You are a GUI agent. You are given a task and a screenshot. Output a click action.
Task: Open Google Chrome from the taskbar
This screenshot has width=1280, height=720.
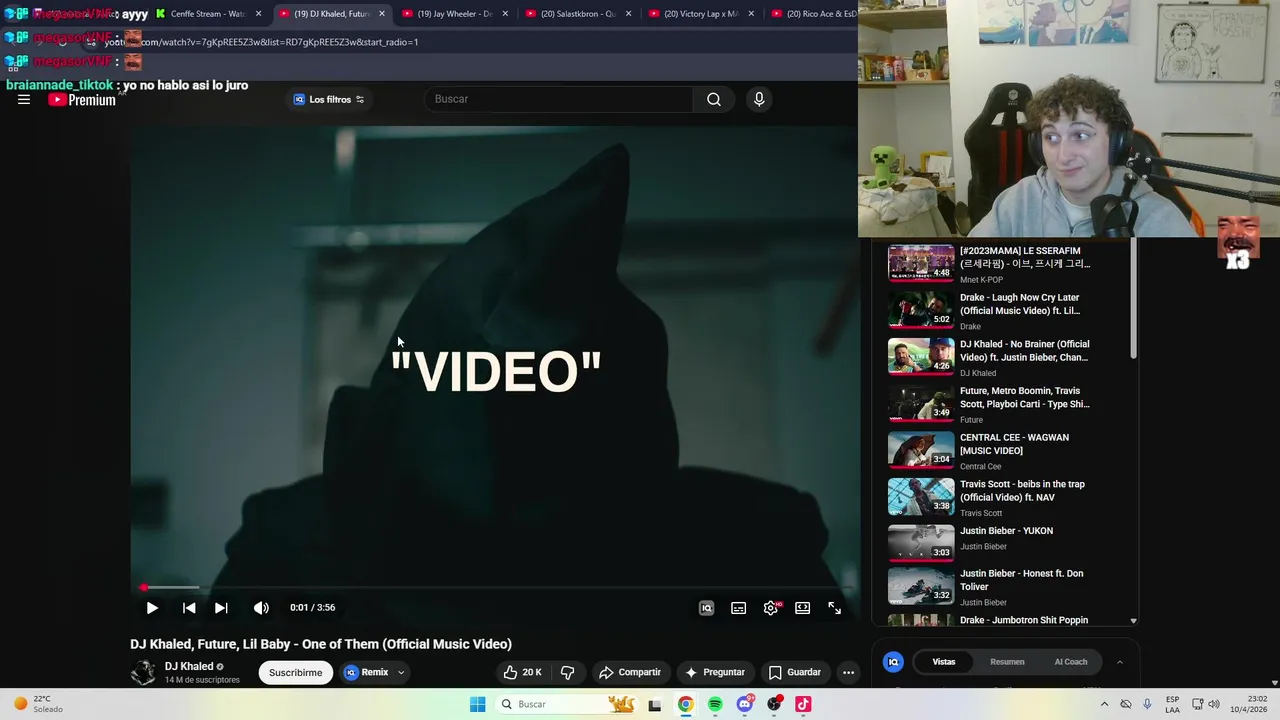tap(685, 704)
